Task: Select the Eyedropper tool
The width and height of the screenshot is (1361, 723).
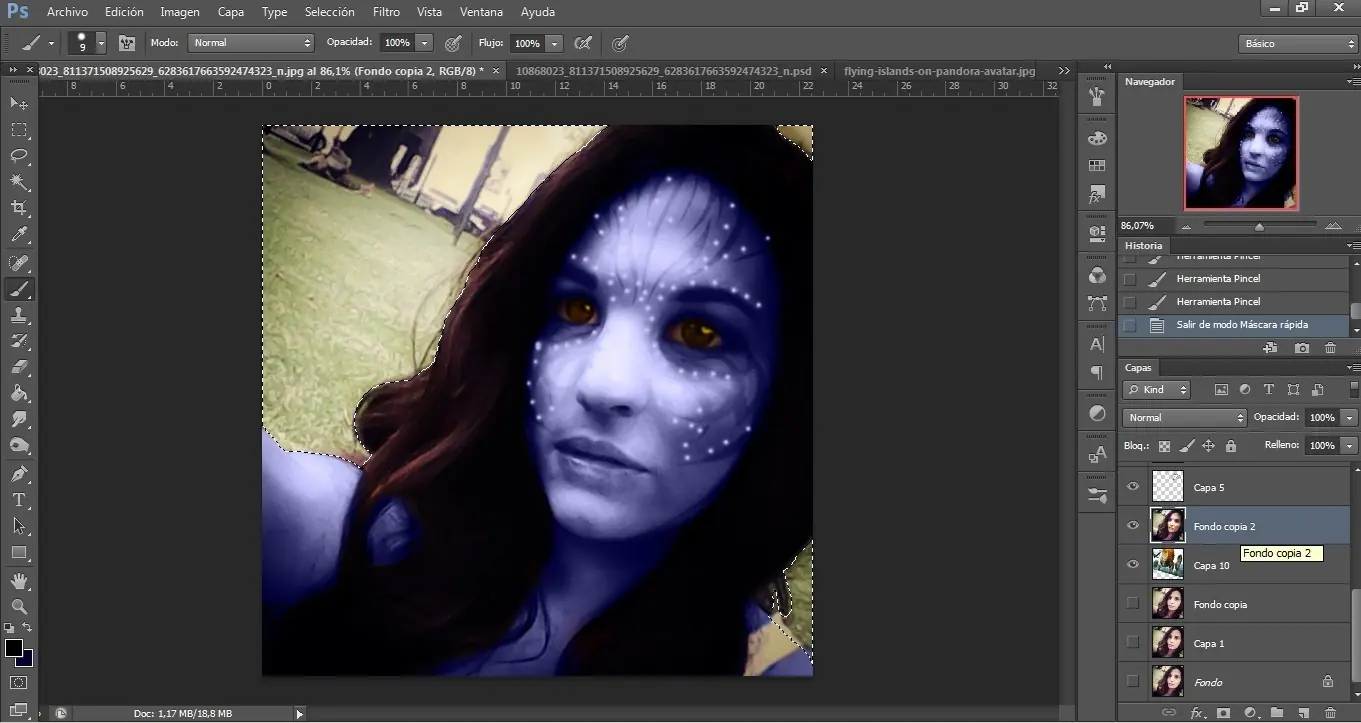Action: 19,235
